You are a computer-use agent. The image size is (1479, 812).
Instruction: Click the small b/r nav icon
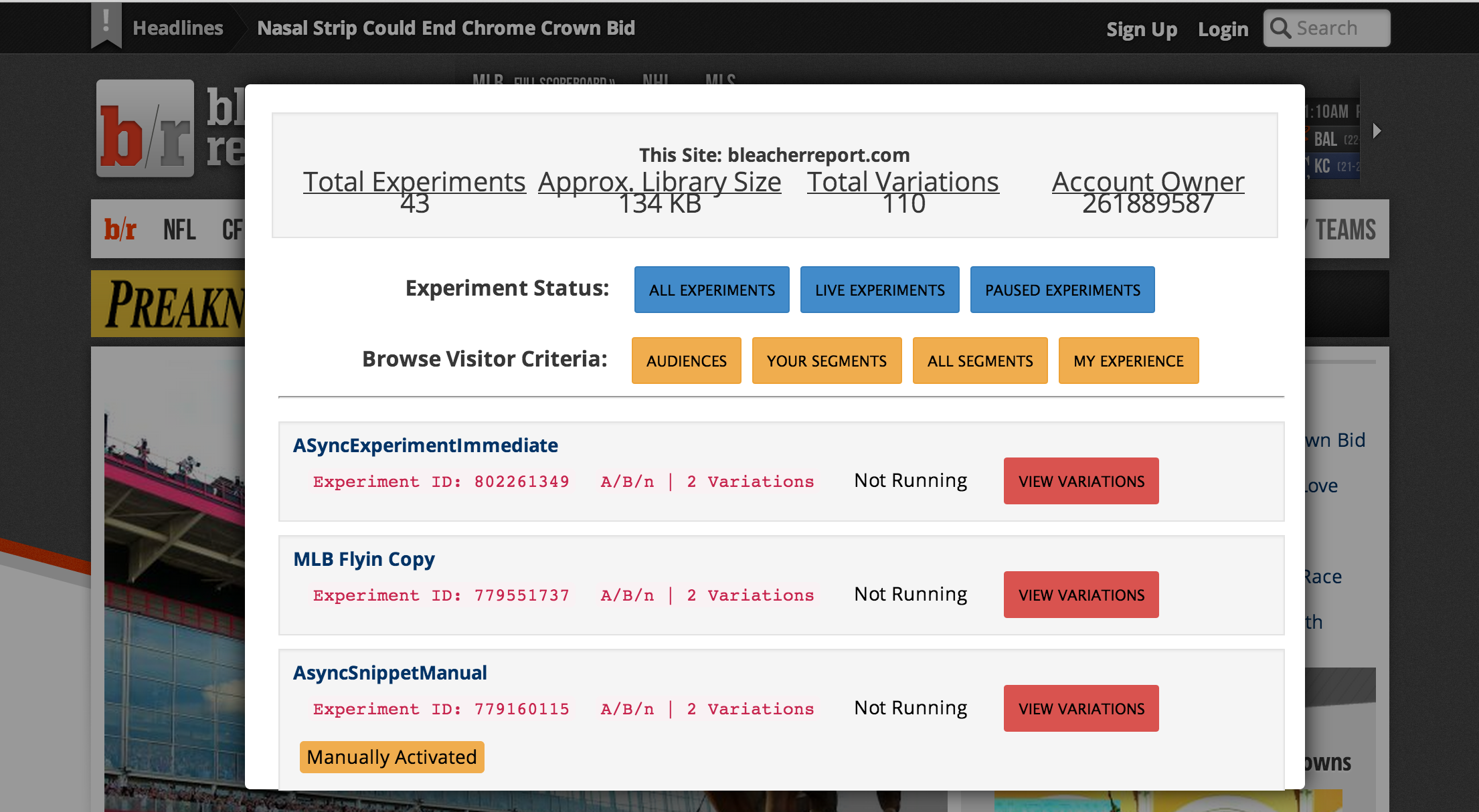click(x=120, y=229)
